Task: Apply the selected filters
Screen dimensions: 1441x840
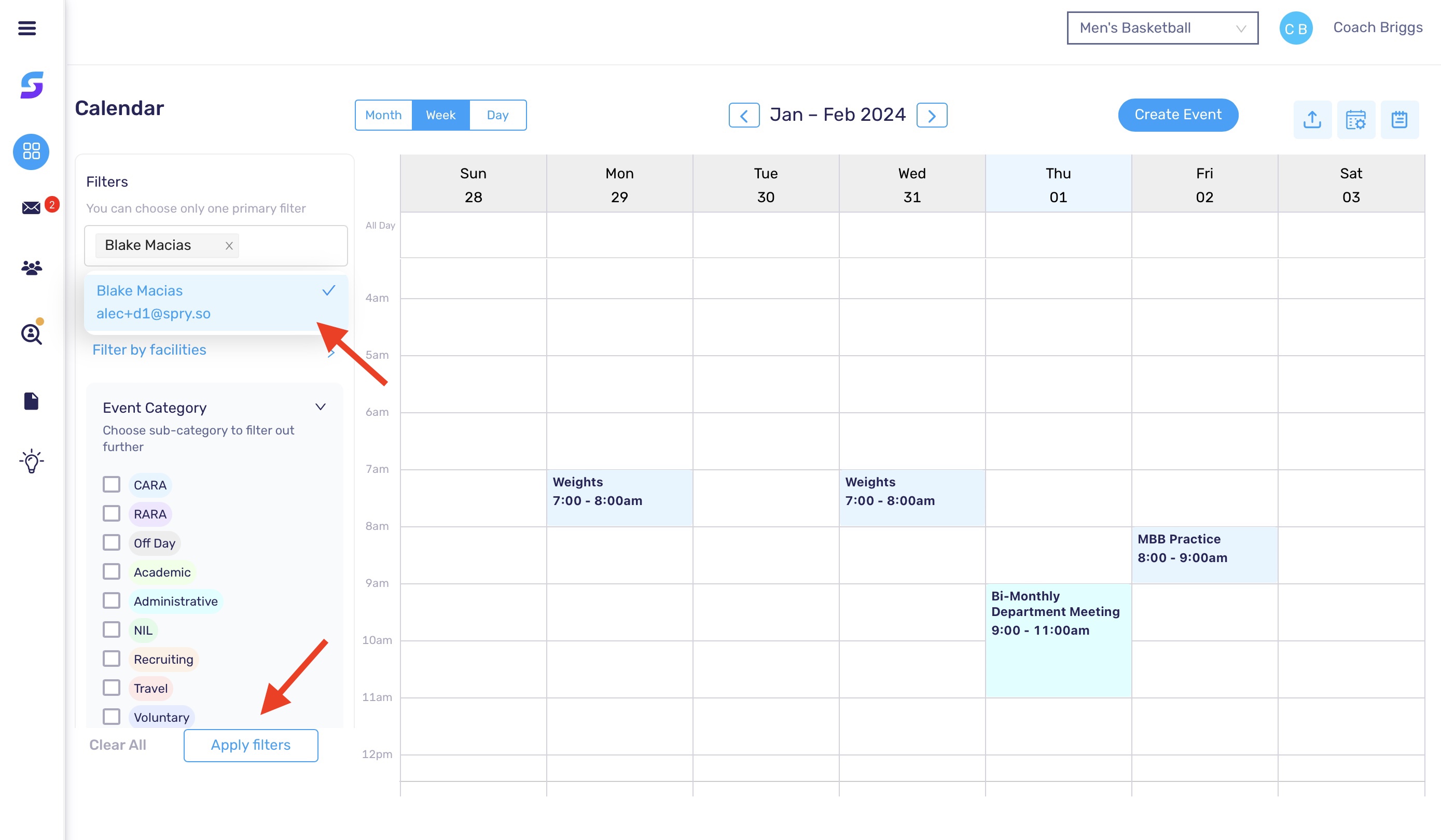Action: 251,745
